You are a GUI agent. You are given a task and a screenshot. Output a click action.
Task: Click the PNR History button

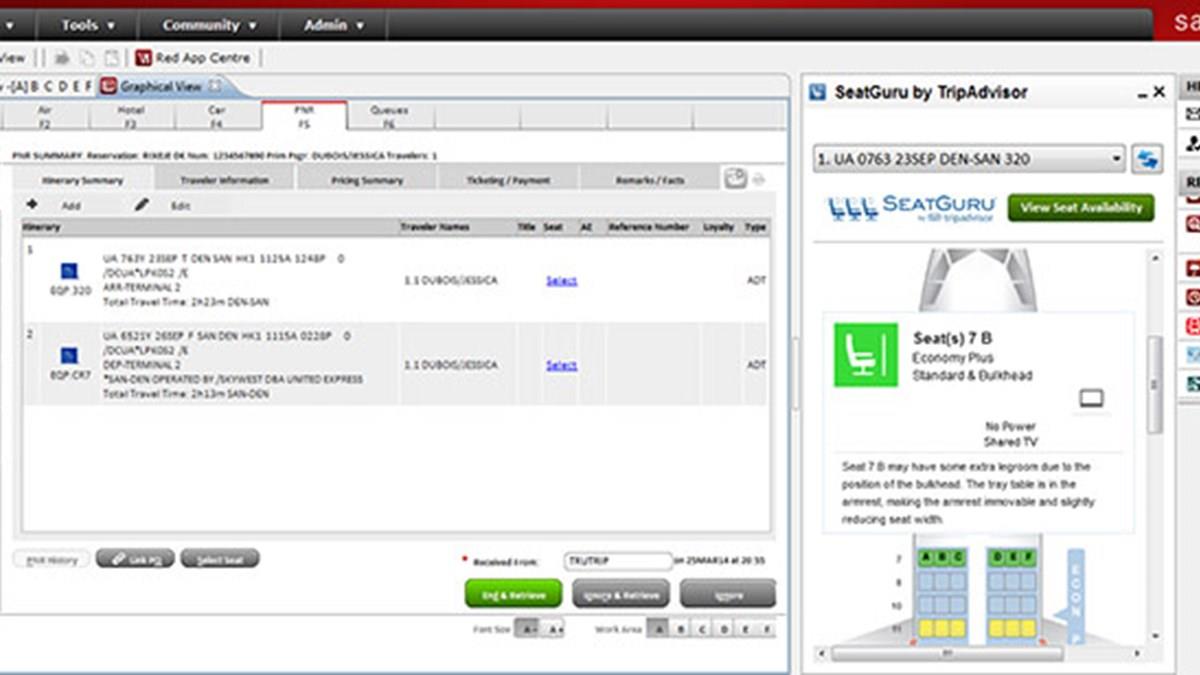coord(52,560)
